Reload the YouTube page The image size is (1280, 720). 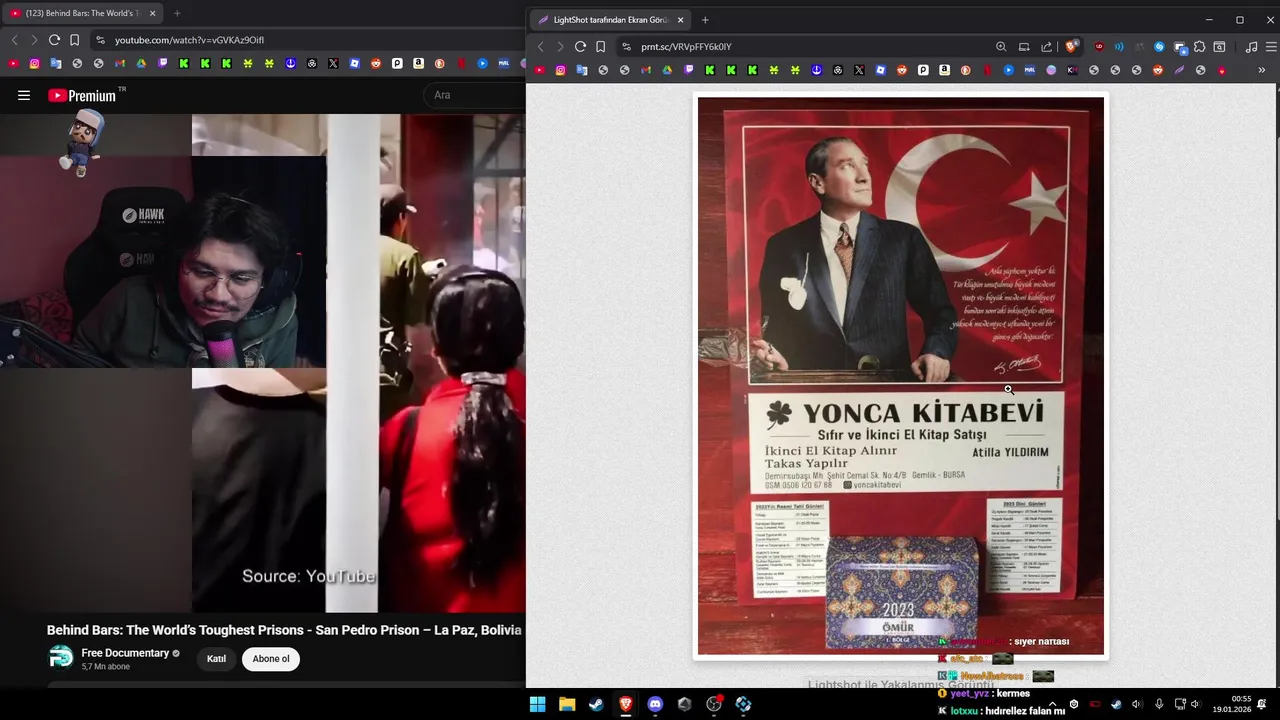(x=54, y=40)
